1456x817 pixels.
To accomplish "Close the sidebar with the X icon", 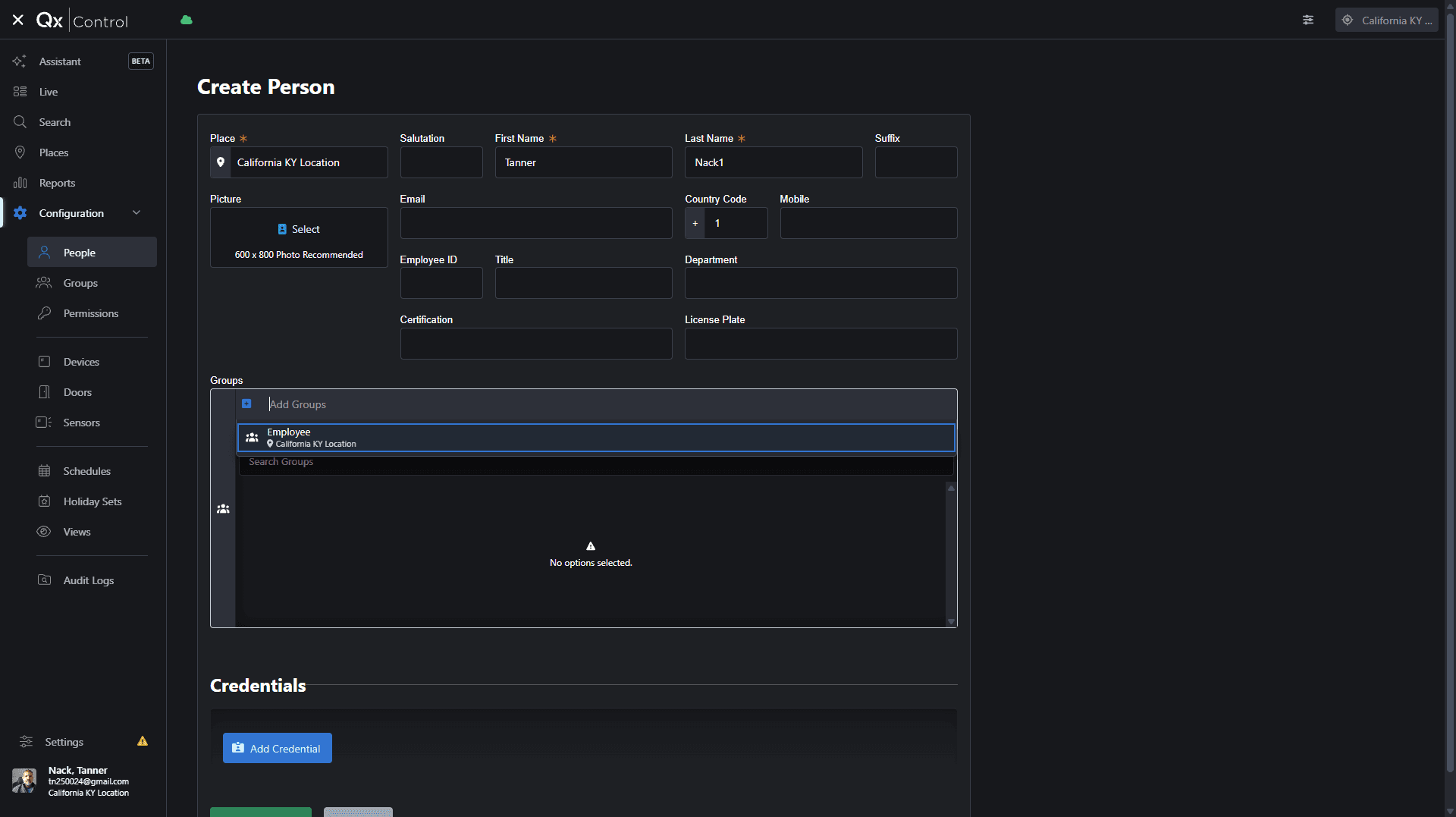I will point(18,20).
